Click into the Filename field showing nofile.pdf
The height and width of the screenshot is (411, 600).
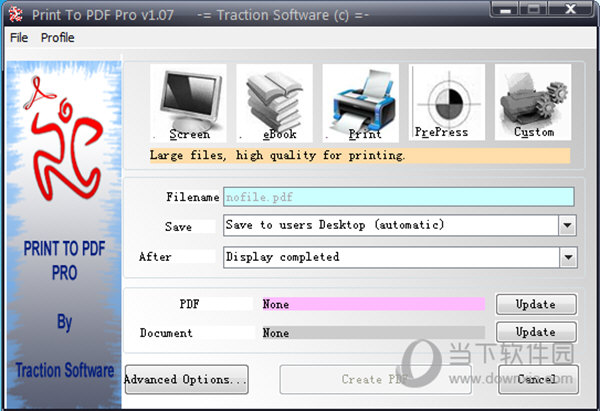(399, 197)
